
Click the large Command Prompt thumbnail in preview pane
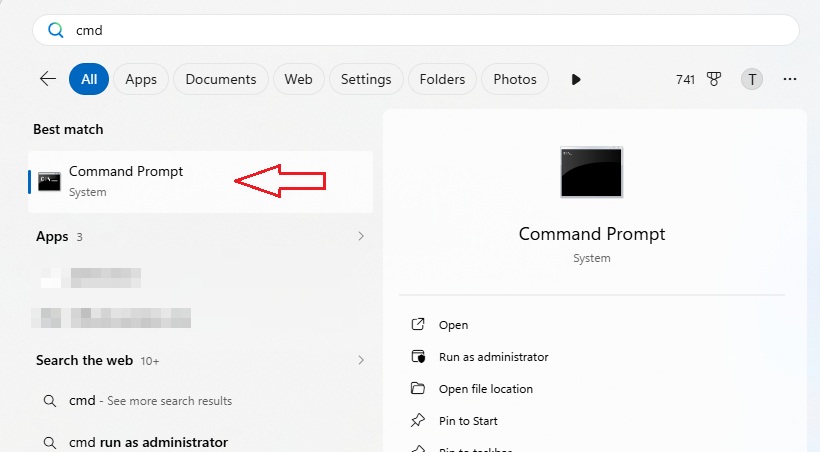pyautogui.click(x=591, y=172)
